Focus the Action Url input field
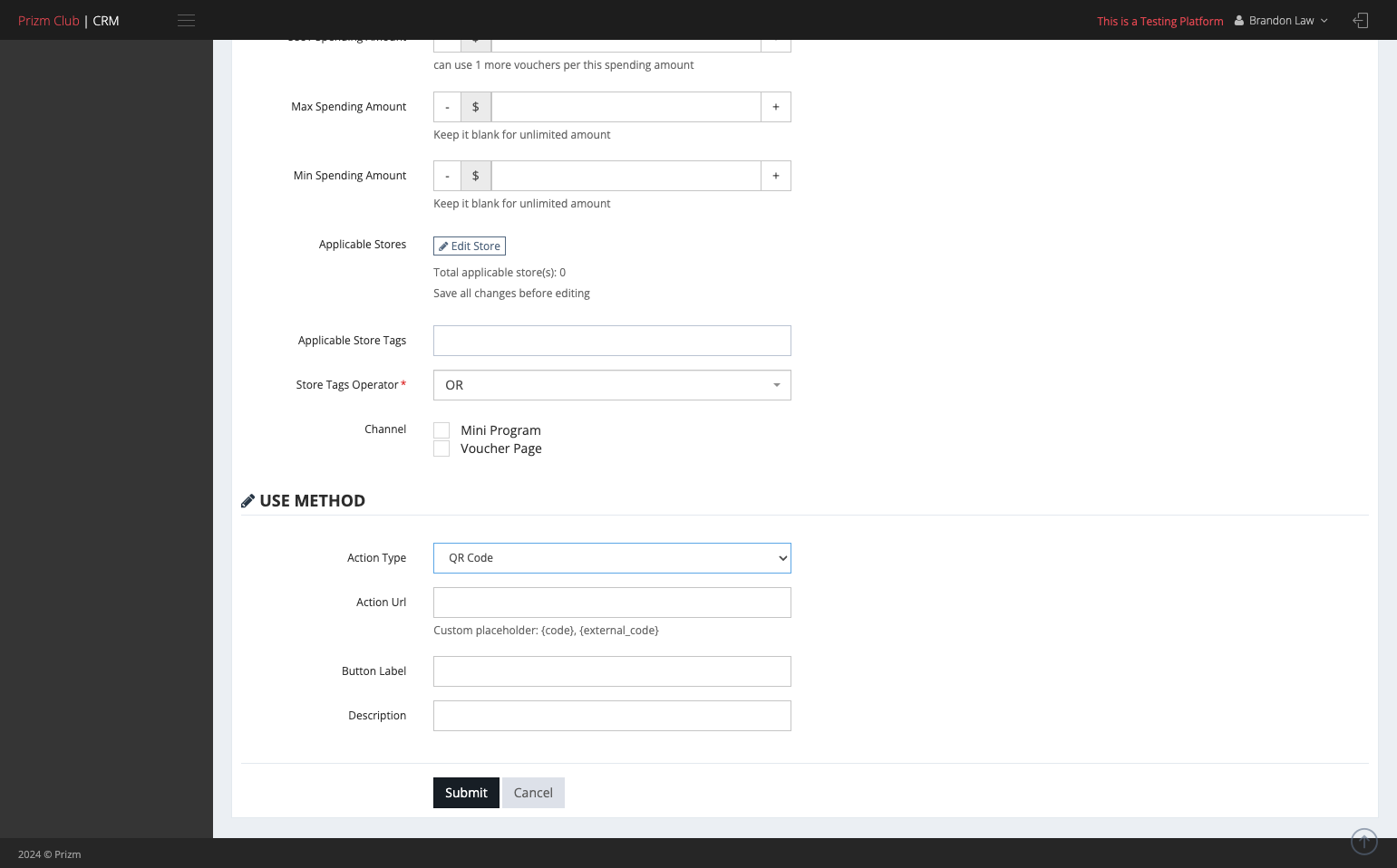Screen dimensions: 1397x868 click(612, 603)
